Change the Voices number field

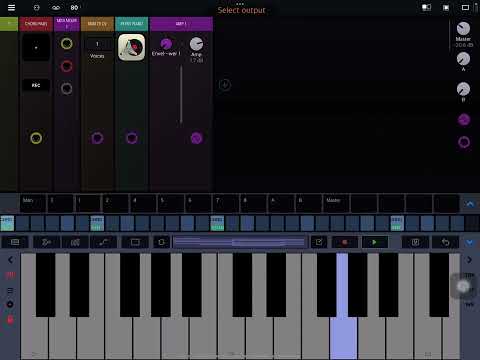(97, 44)
